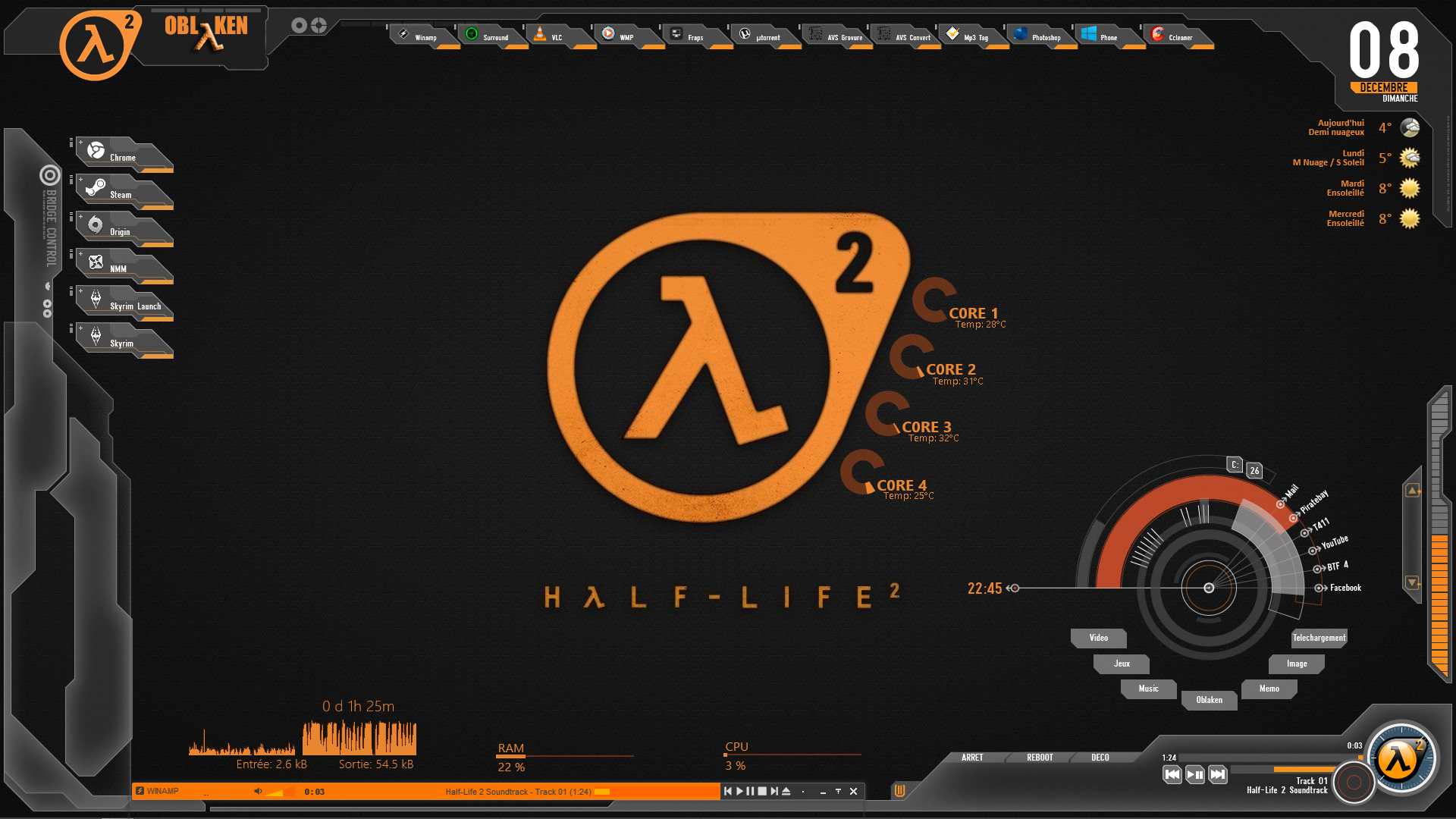This screenshot has height=819, width=1456.
Task: Click the 22:45 clock hand marker
Action: coord(1015,588)
